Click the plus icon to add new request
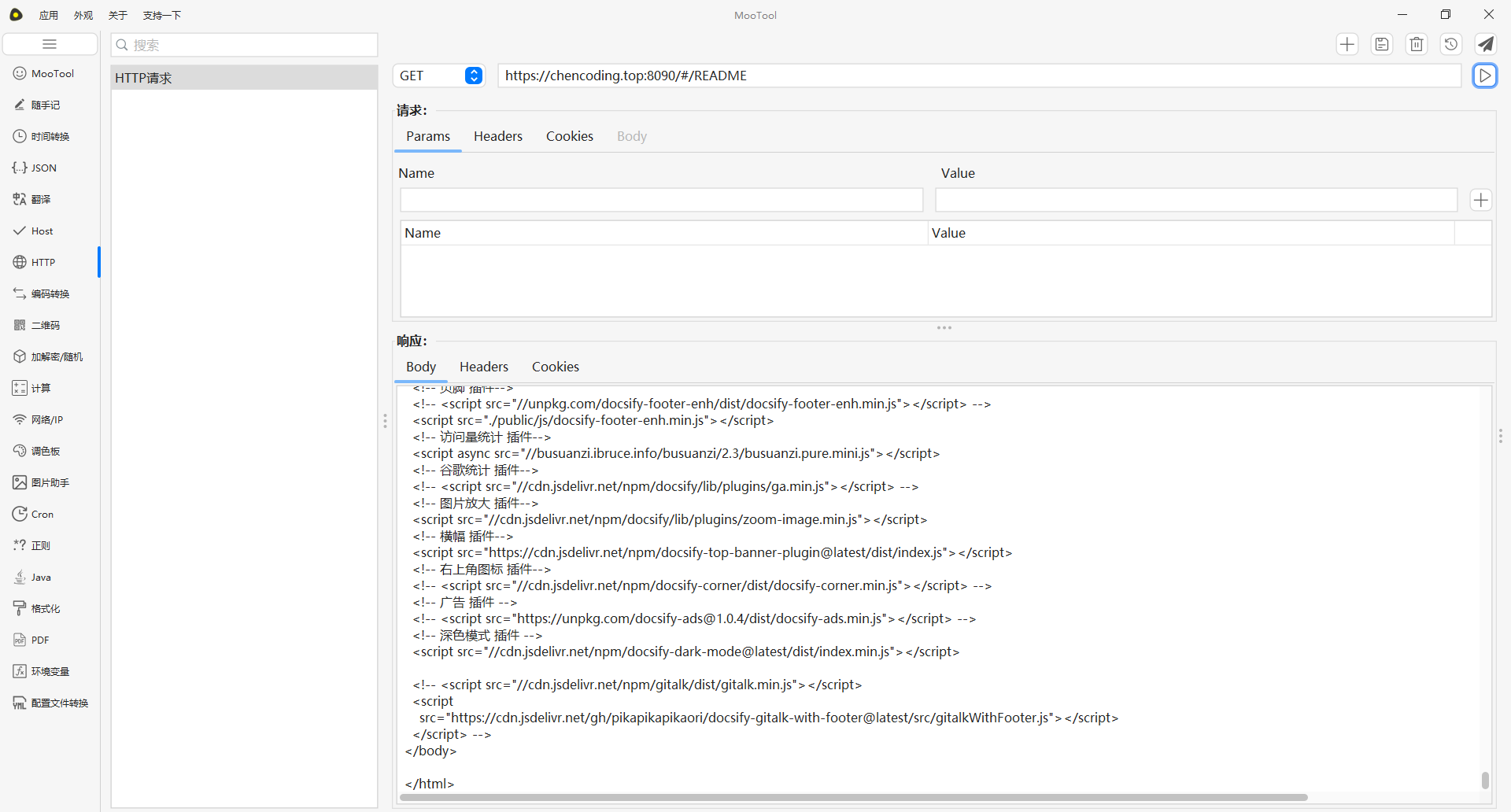The height and width of the screenshot is (812, 1511). tap(1347, 44)
